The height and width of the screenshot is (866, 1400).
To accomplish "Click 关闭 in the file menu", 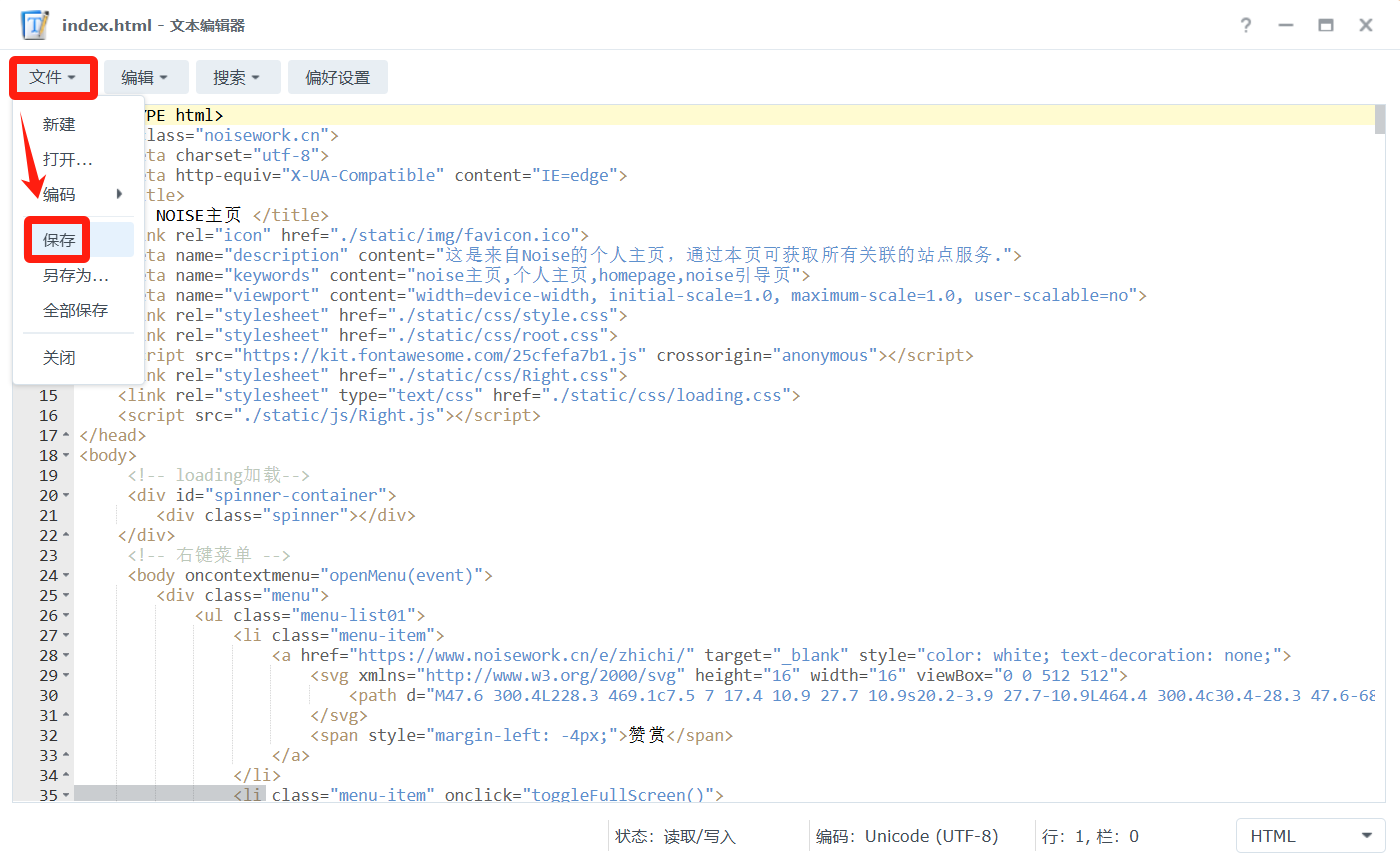I will pos(59,357).
